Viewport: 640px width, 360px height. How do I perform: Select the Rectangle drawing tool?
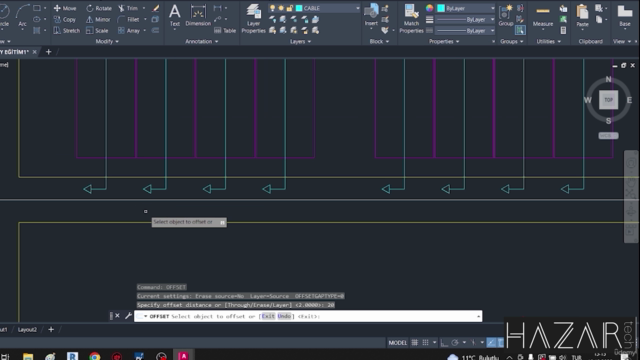37,8
